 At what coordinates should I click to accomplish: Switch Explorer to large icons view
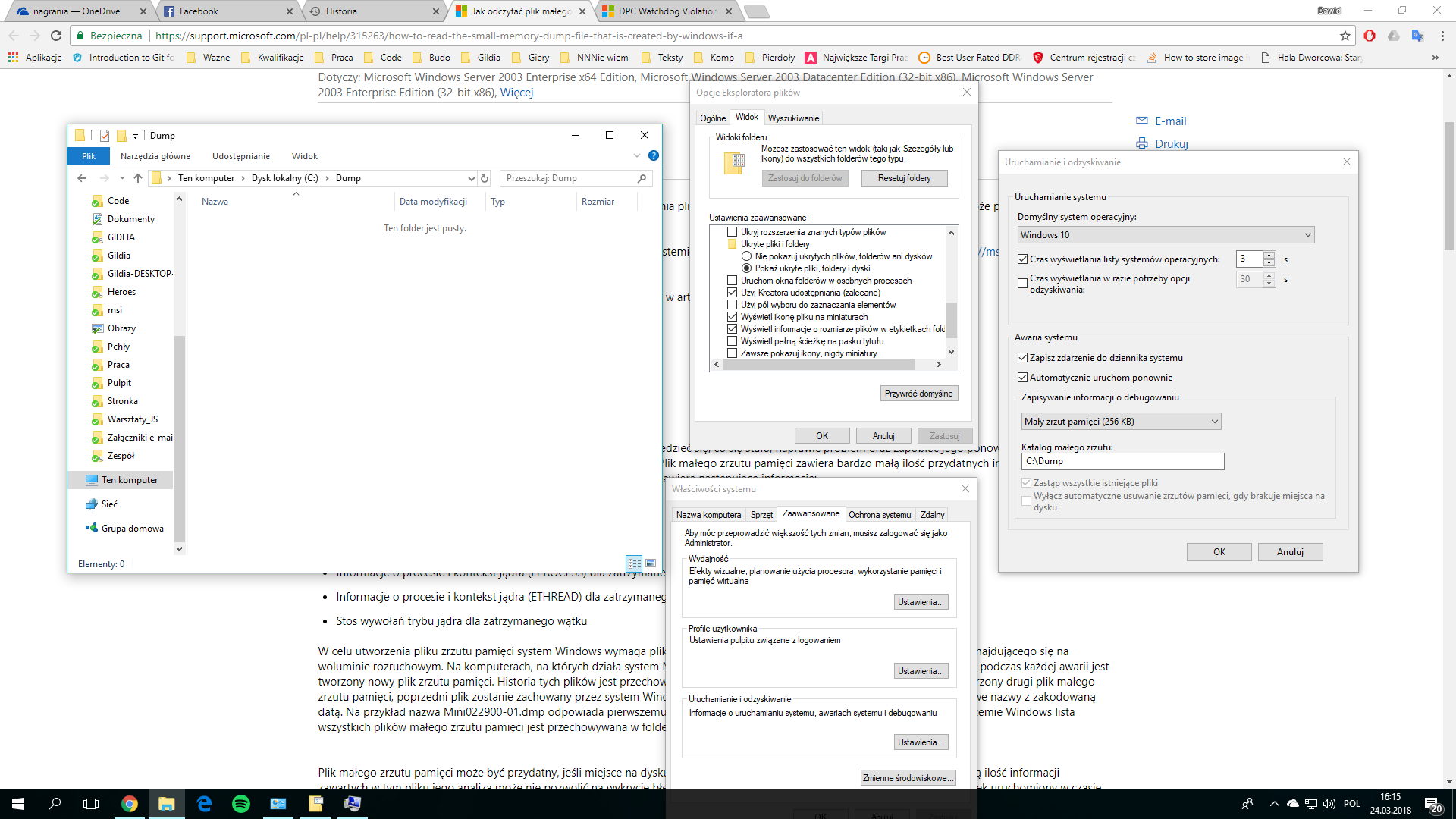point(650,563)
